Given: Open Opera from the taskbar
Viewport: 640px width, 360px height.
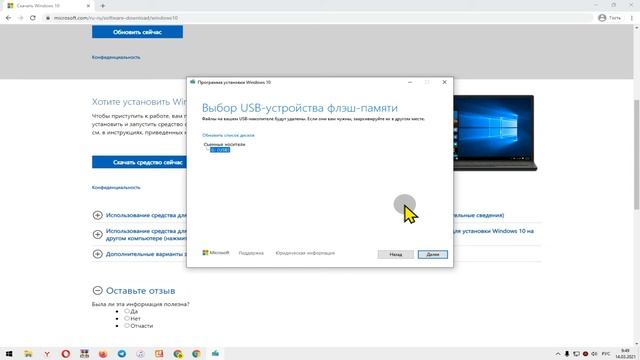Looking at the screenshot, I should point(66,354).
